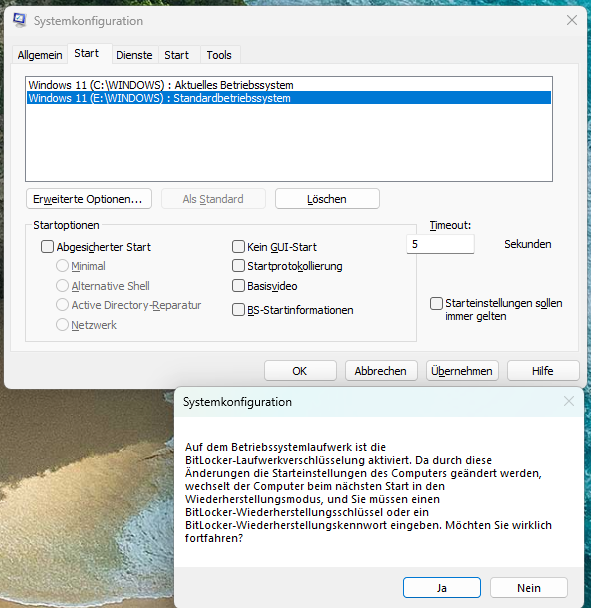Click Löschen to remove boot entry
This screenshot has width=591, height=608.
327,199
